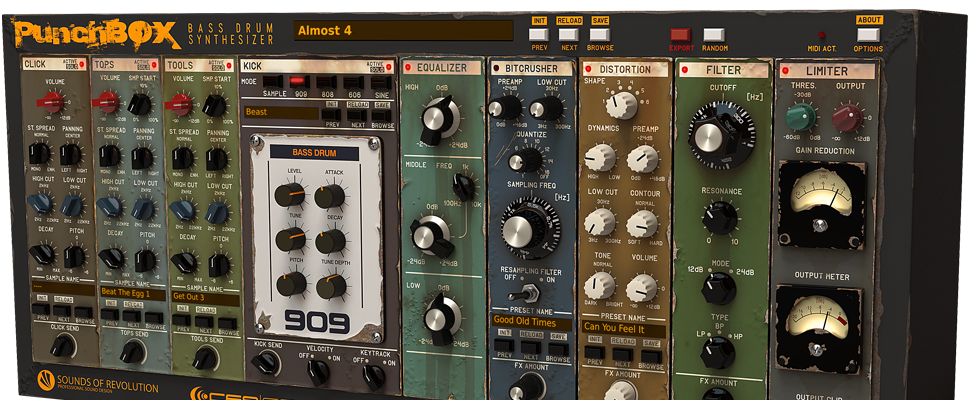Click the Bass Drum TUNE DEPTH knob
The height and width of the screenshot is (400, 971).
point(331,287)
